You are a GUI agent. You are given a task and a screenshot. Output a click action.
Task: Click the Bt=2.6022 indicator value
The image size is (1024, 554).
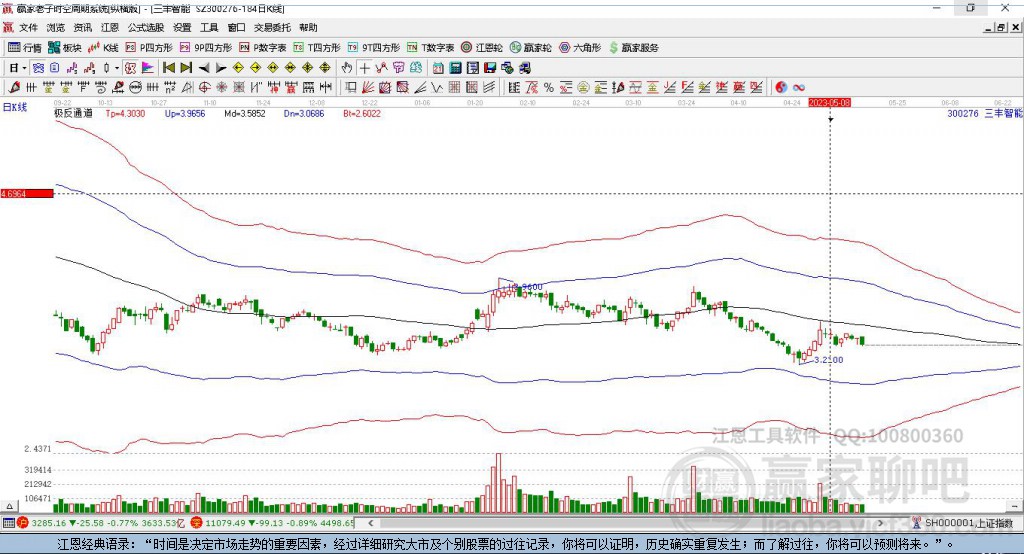(x=362, y=114)
